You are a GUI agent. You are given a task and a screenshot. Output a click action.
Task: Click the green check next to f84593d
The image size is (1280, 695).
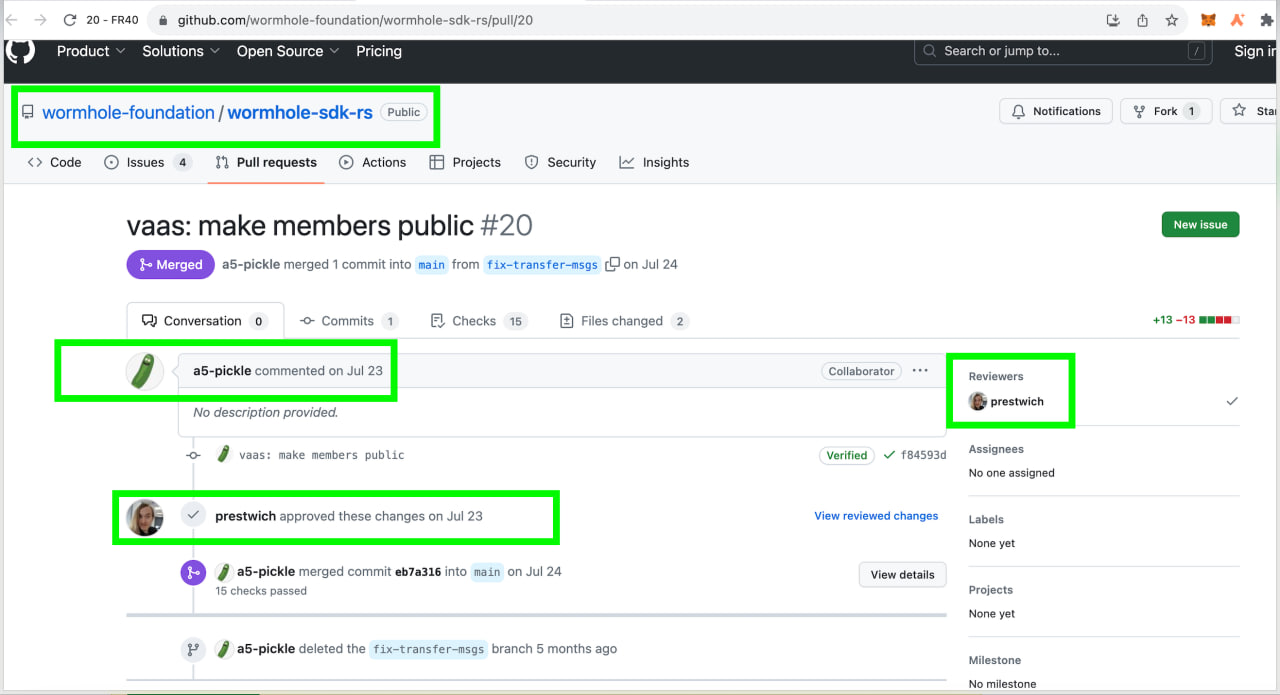[889, 455]
